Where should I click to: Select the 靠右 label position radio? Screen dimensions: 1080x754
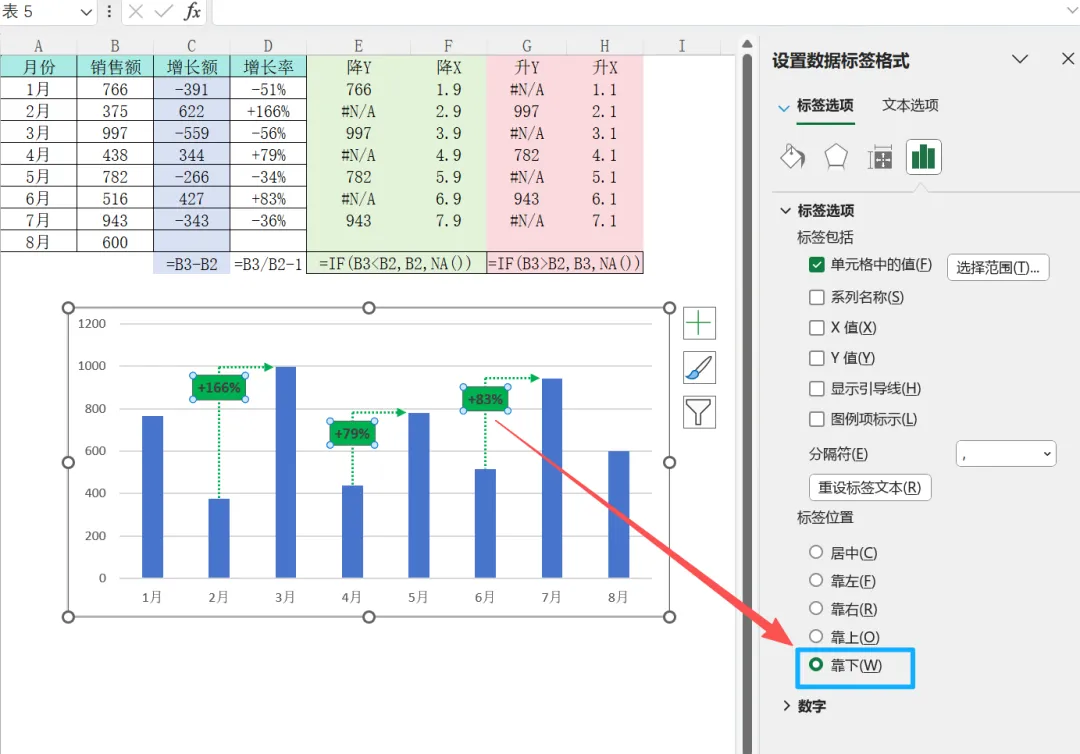[x=816, y=609]
